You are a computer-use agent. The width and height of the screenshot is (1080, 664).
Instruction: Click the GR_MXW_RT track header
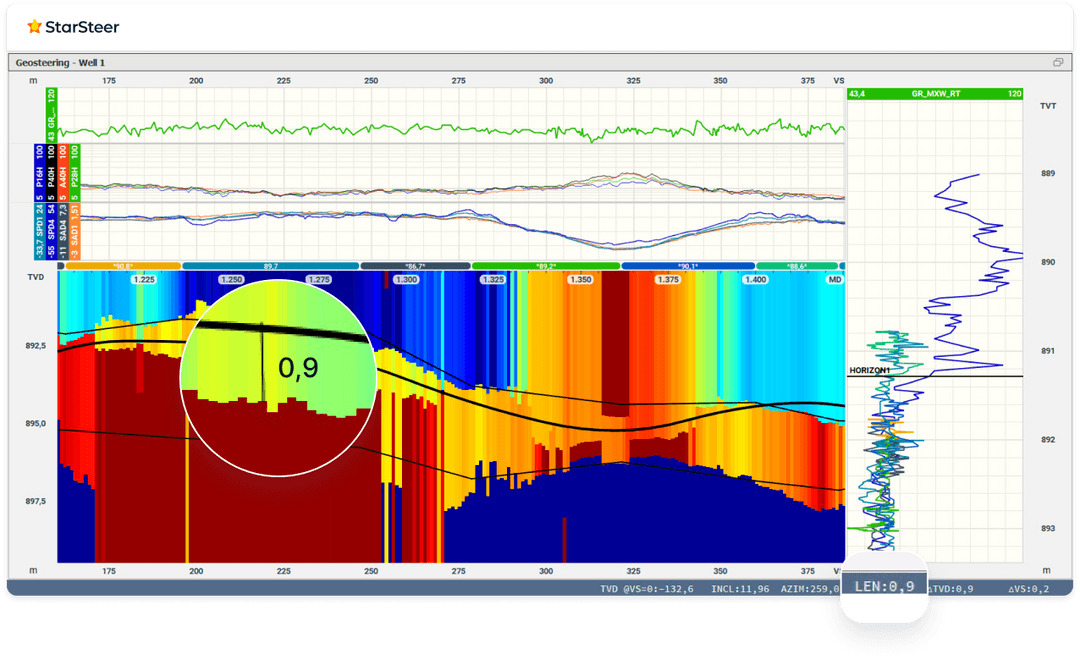coord(935,94)
